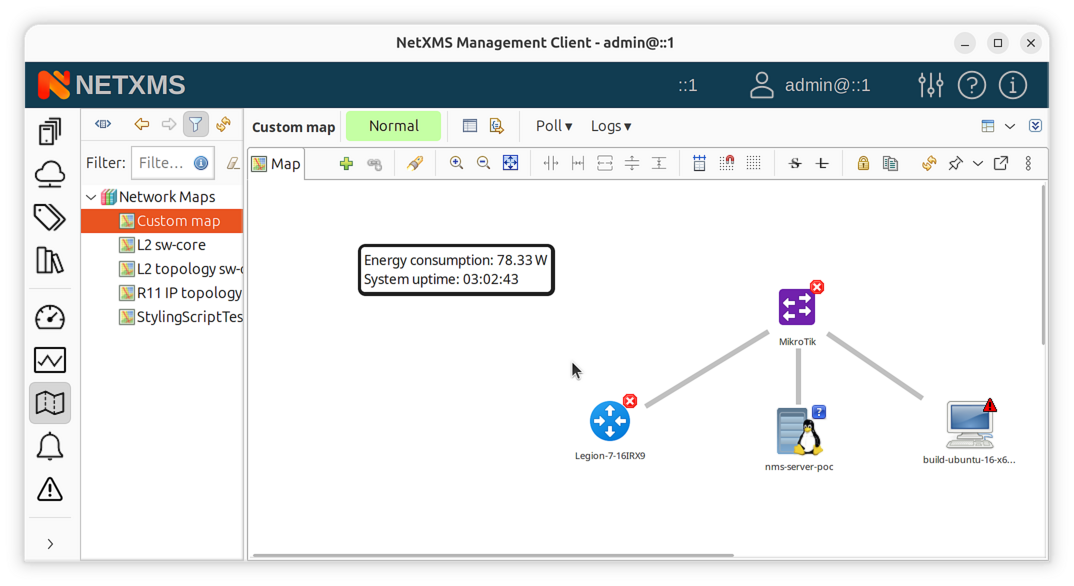Viewport: 1074px width, 586px height.
Task: Click the zoom-to-fit map icon
Action: tap(510, 164)
